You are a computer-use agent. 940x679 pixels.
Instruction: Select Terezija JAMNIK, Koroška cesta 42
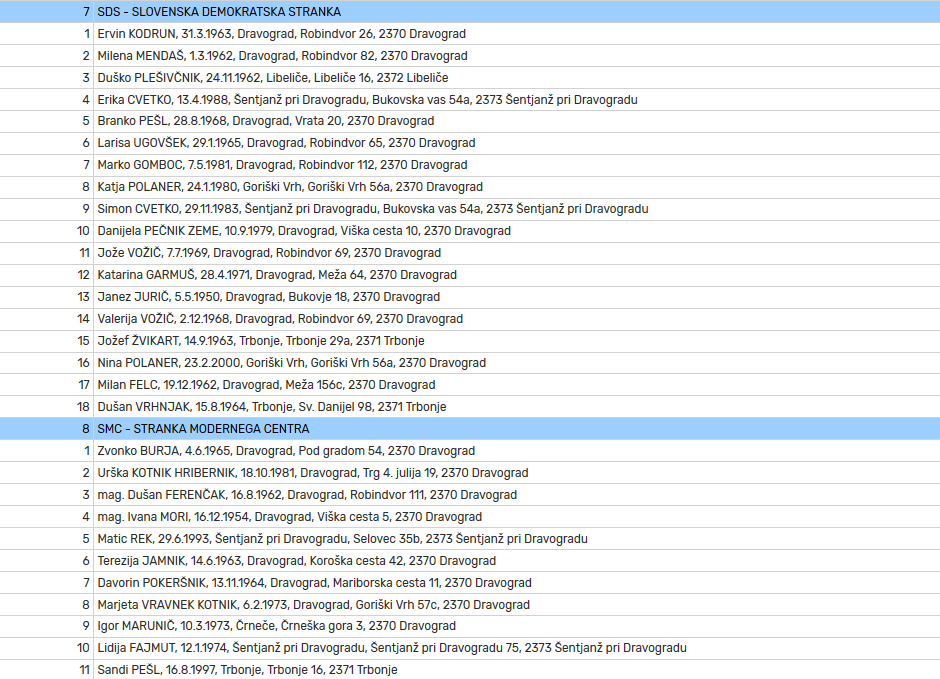click(x=470, y=561)
